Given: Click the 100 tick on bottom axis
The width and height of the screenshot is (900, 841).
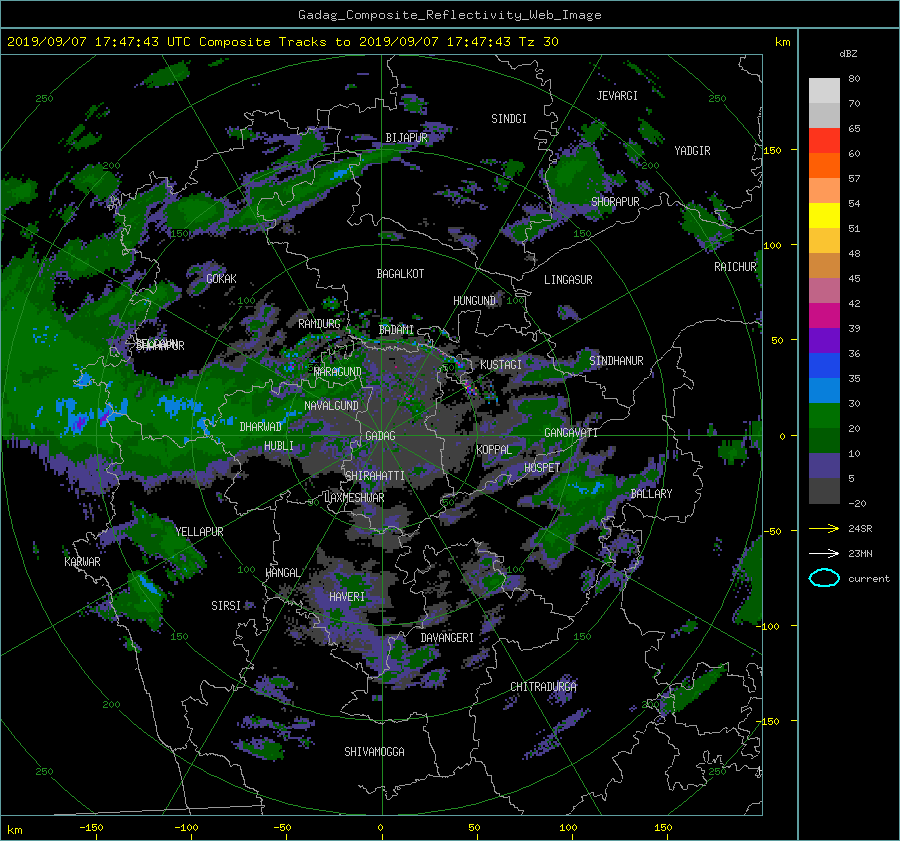Looking at the screenshot, I should (x=568, y=827).
